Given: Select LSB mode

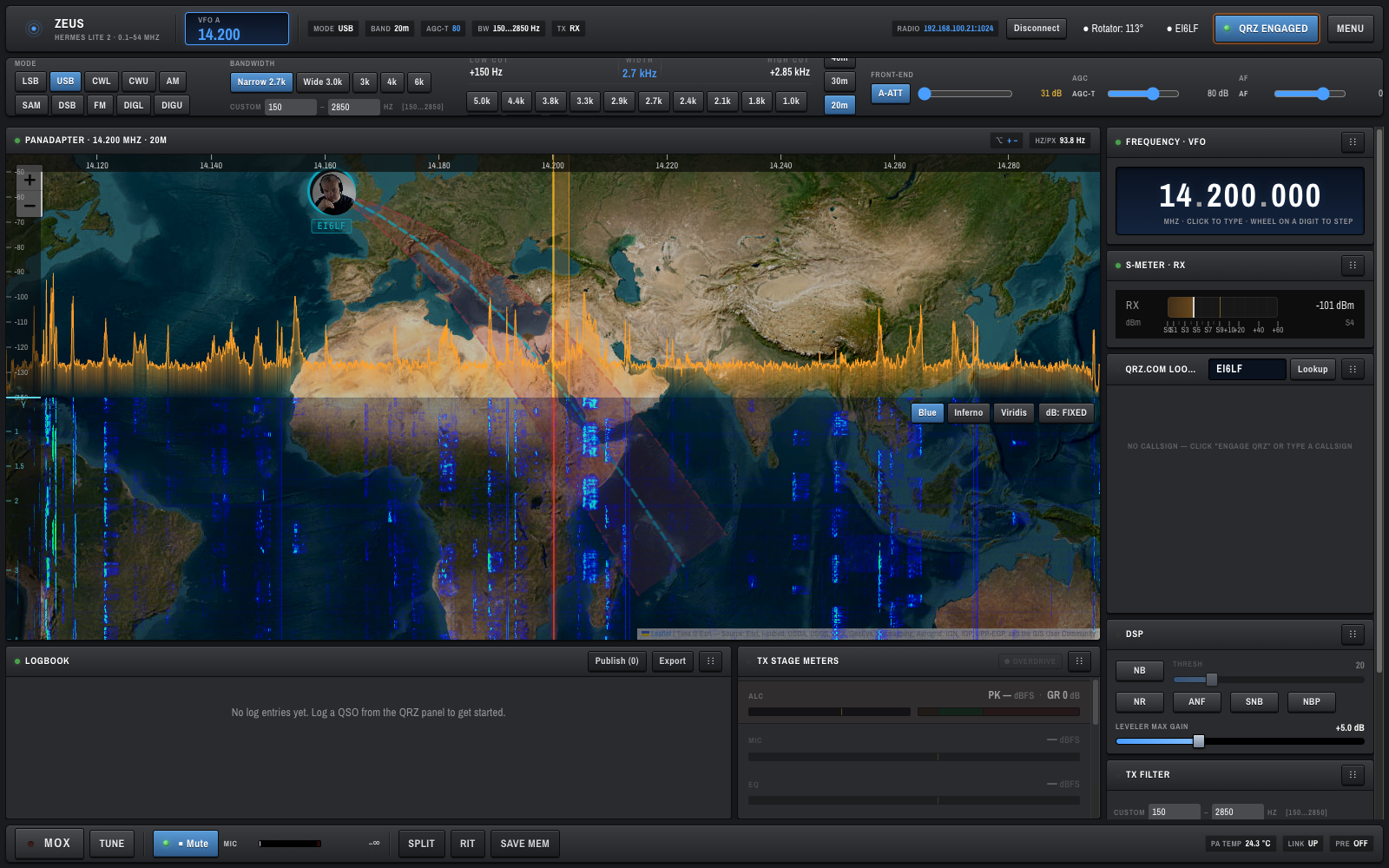Looking at the screenshot, I should pyautogui.click(x=30, y=82).
